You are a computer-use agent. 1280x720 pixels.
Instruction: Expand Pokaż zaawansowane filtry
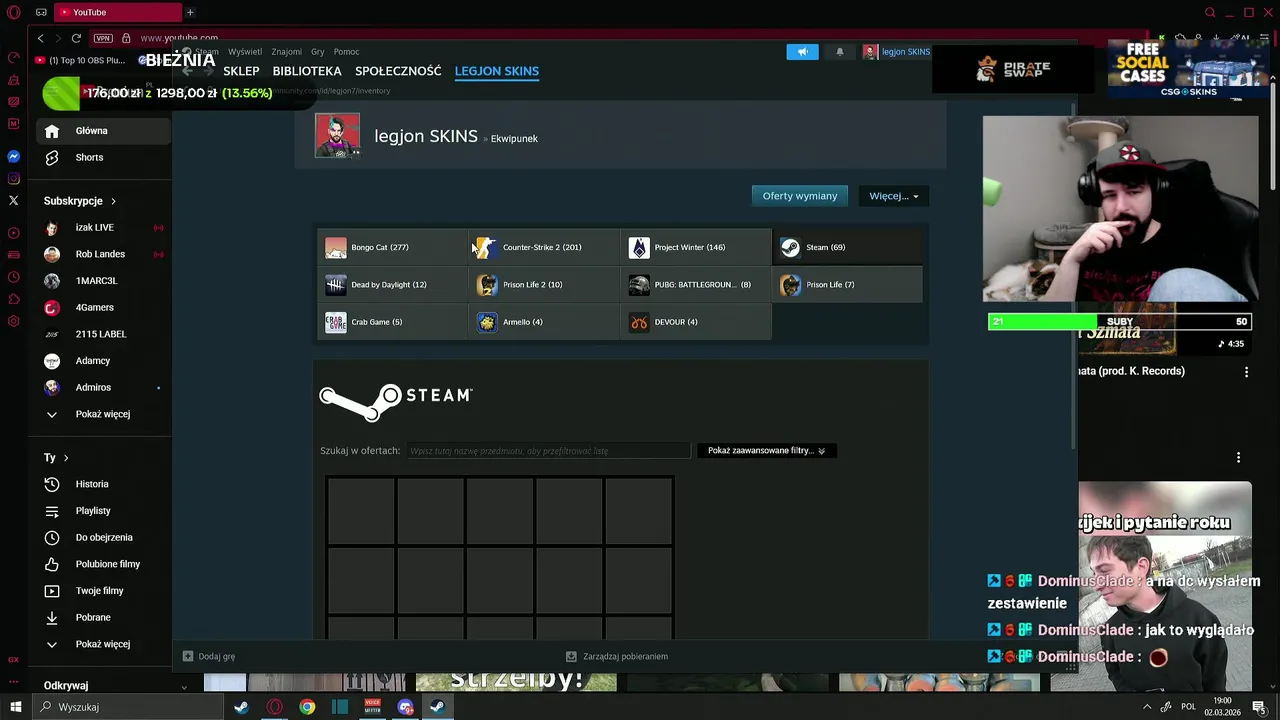click(x=767, y=451)
